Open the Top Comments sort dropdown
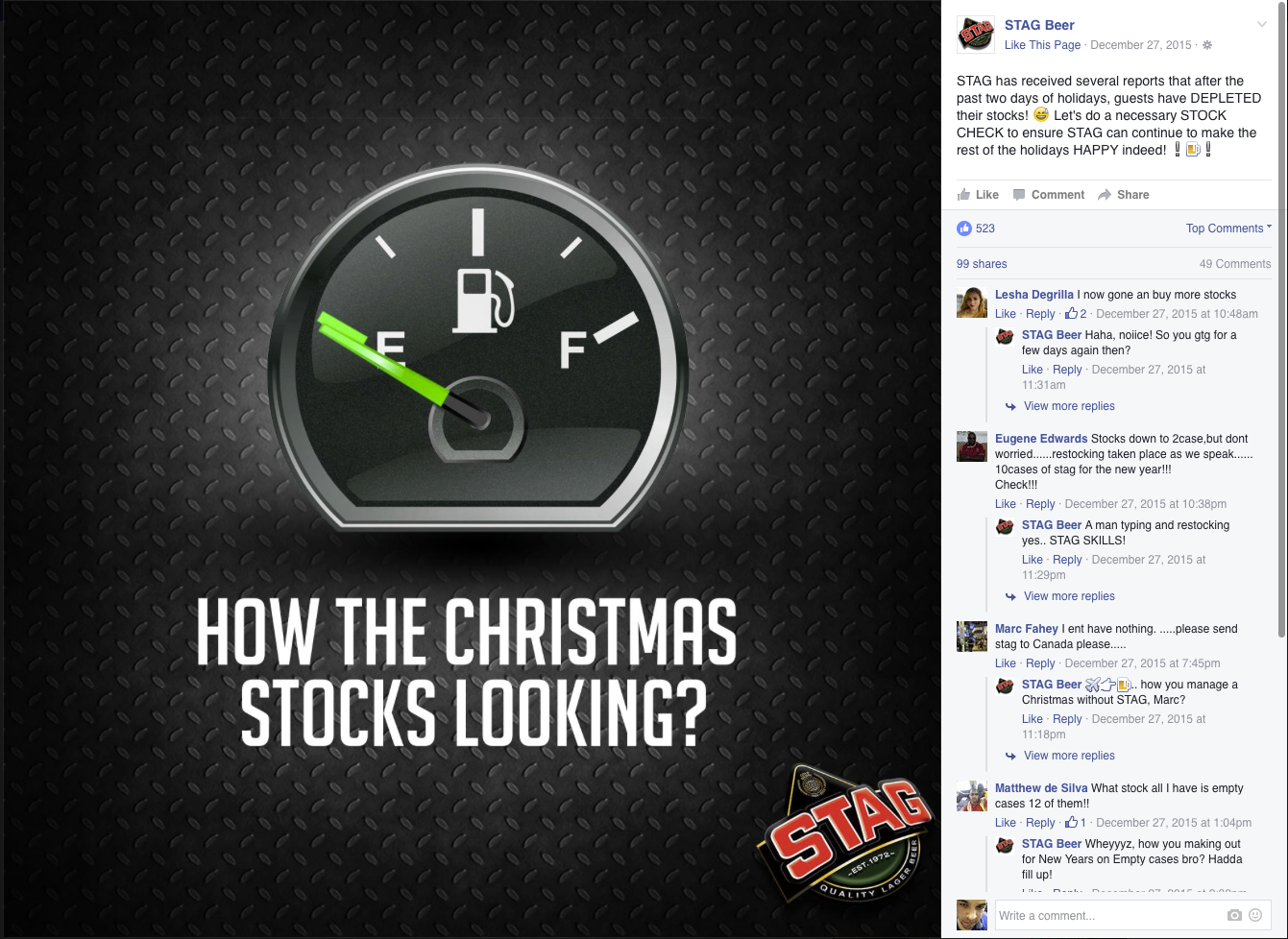This screenshot has height=939, width=1288. coord(1228,229)
